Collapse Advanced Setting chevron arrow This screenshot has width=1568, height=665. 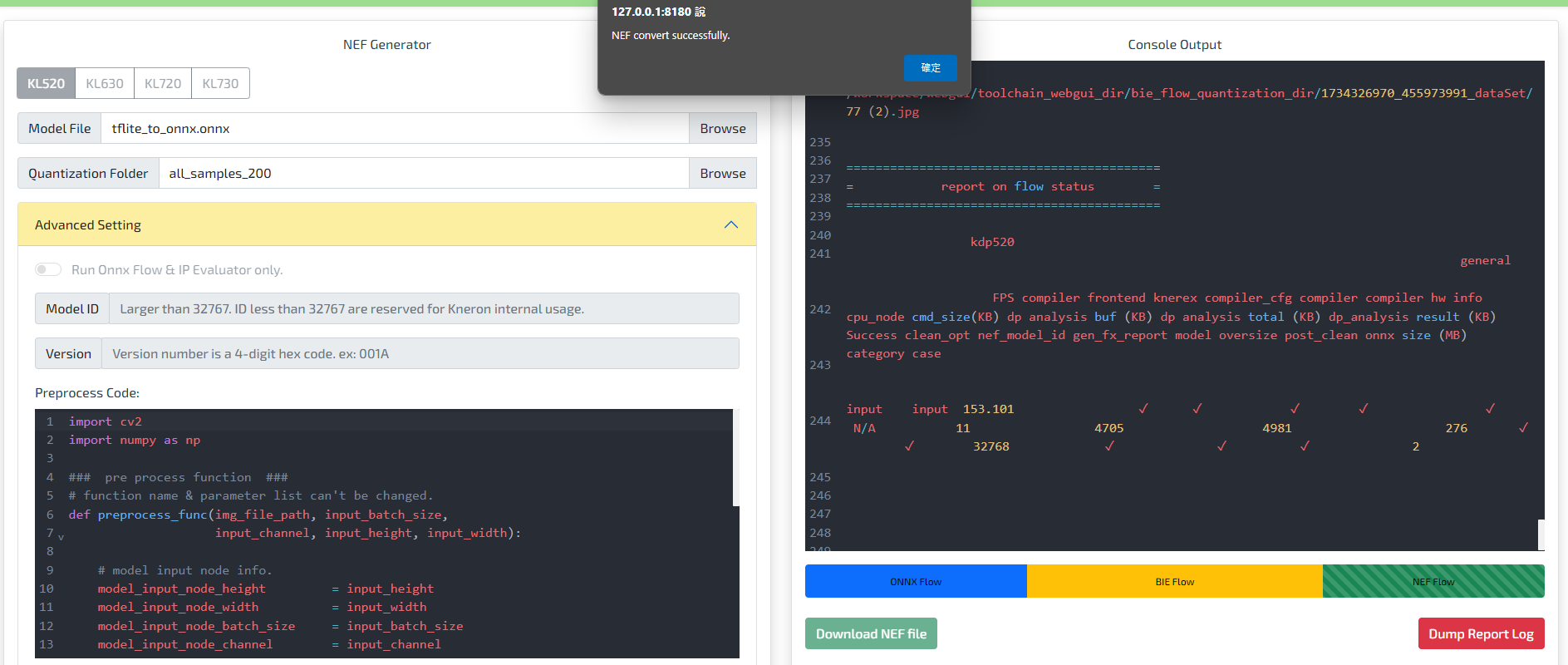[730, 224]
